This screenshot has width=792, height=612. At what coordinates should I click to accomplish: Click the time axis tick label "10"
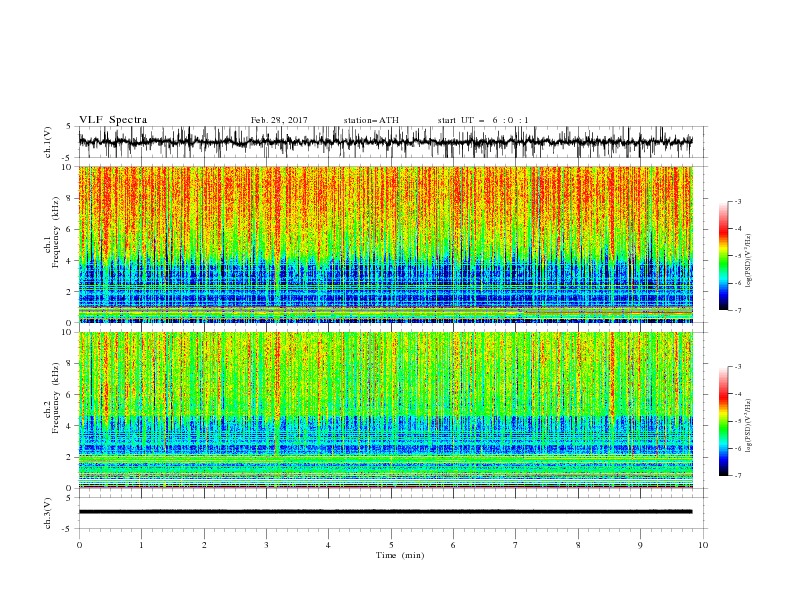point(703,545)
